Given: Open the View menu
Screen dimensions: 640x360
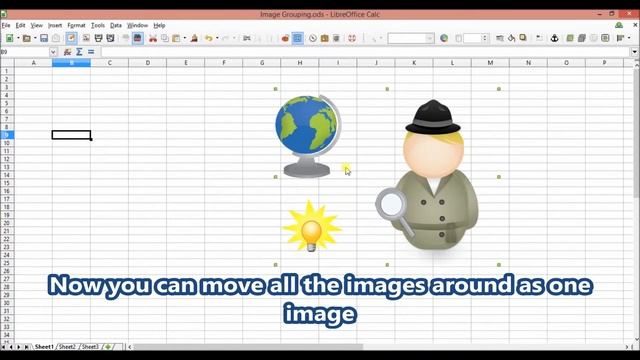Looking at the screenshot, I should pyautogui.click(x=36, y=25).
